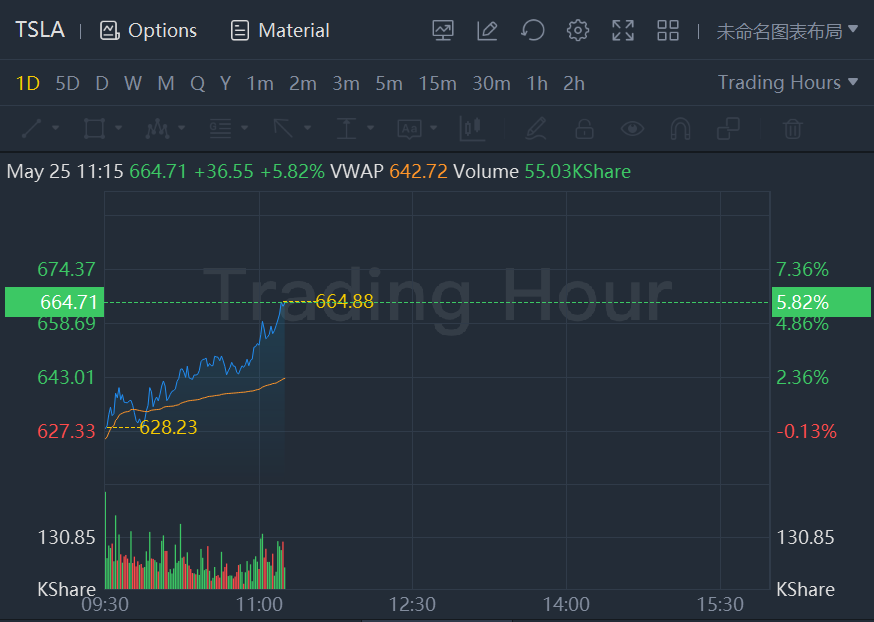The height and width of the screenshot is (622, 874).
Task: Open the chart monitor icon
Action: pos(443,31)
